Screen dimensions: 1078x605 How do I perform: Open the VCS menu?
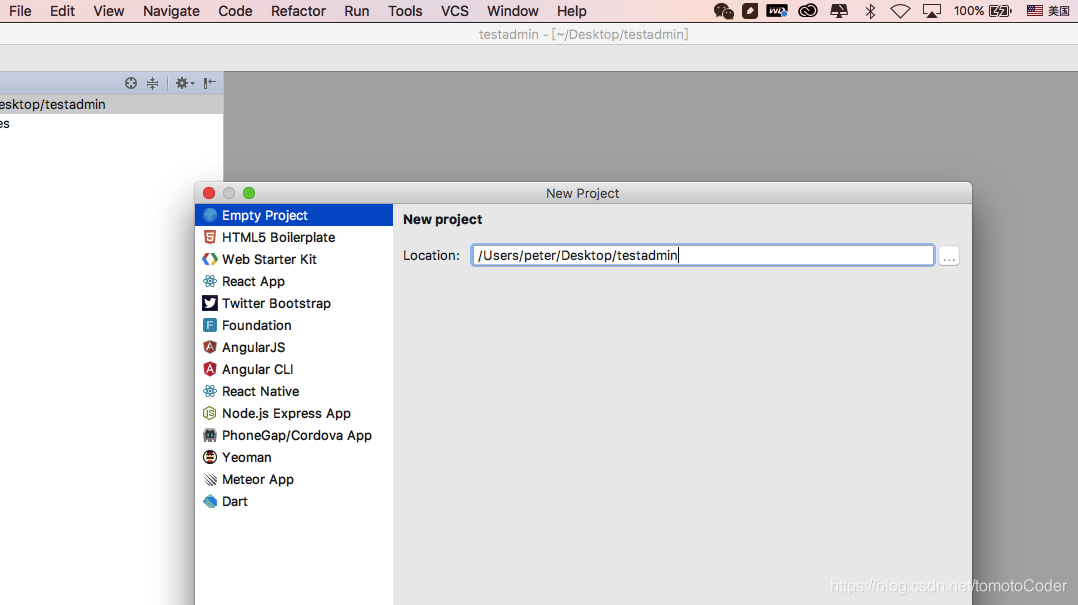point(454,11)
